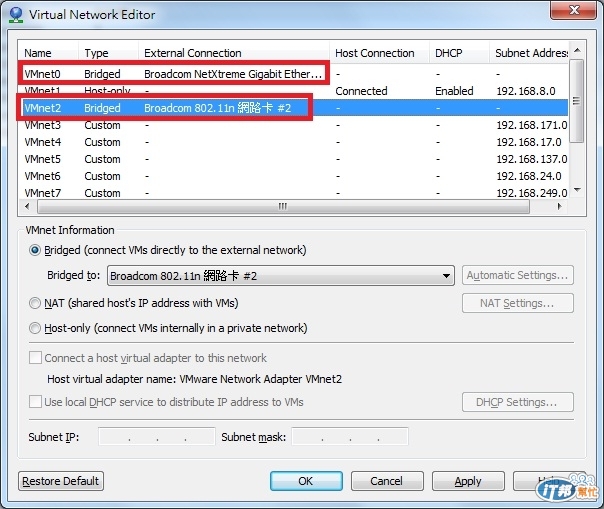604x509 pixels.
Task: Click the horizontal scrollbar thumb
Action: click(x=283, y=207)
